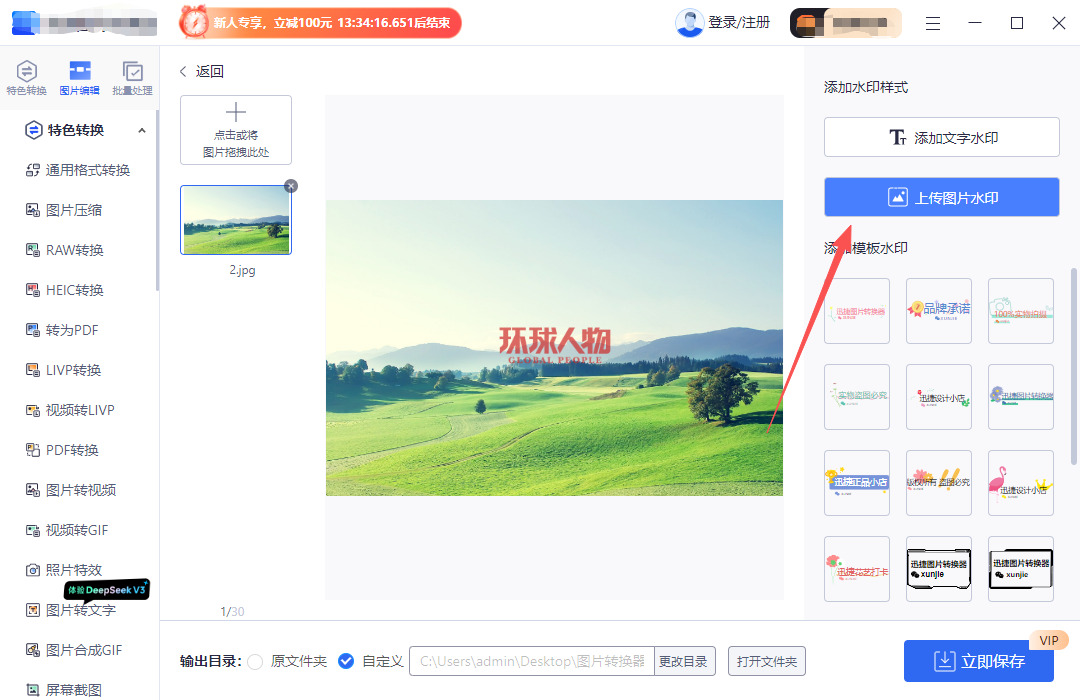The width and height of the screenshot is (1080, 700).
Task: Click the 新人专享 promotion banner
Action: point(320,23)
